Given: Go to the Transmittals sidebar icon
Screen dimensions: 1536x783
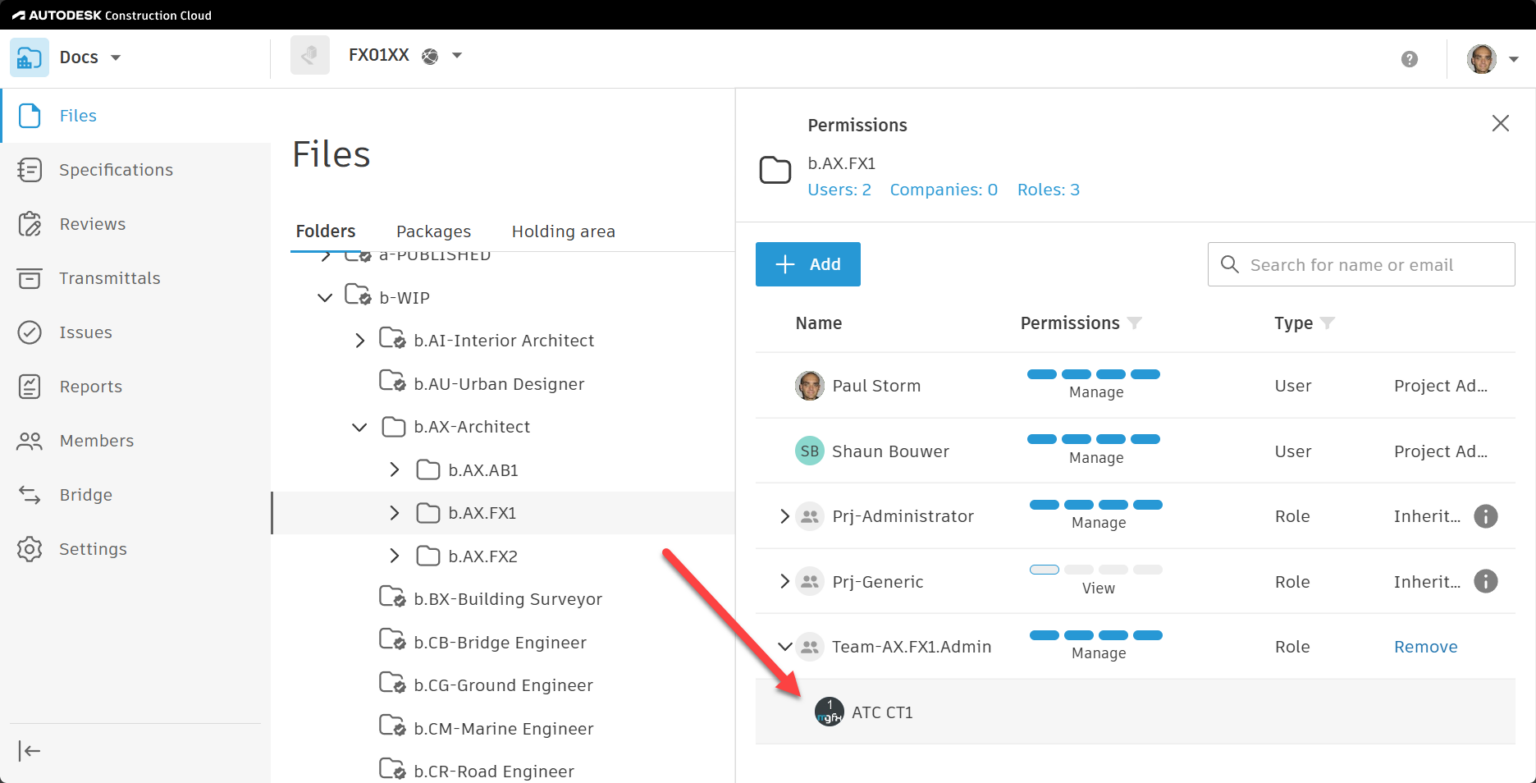Looking at the screenshot, I should [30, 278].
